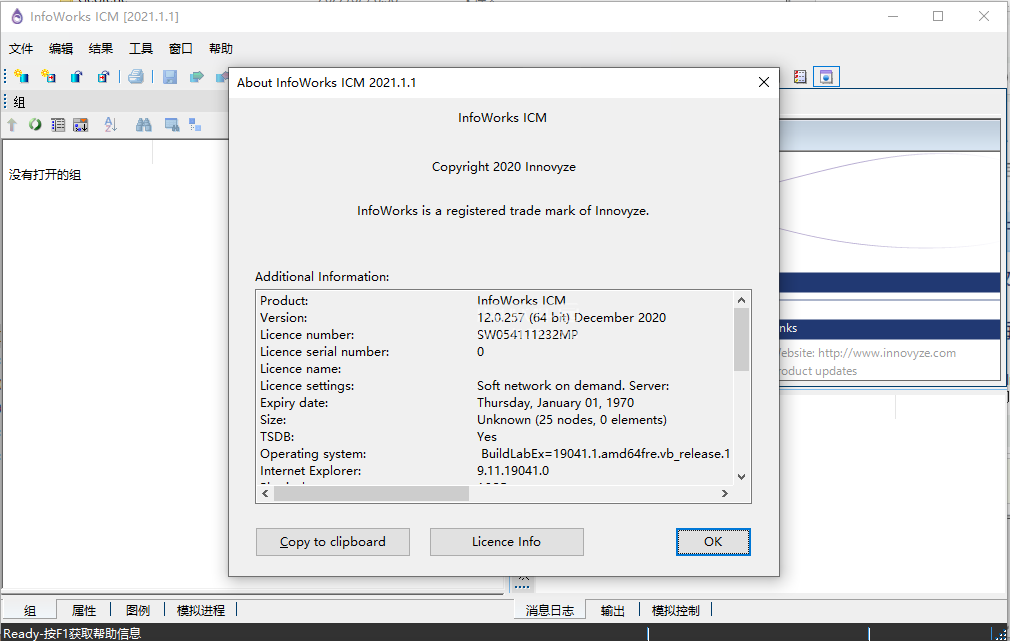Click the horizontal scrollbar thumb in info list

pos(372,493)
